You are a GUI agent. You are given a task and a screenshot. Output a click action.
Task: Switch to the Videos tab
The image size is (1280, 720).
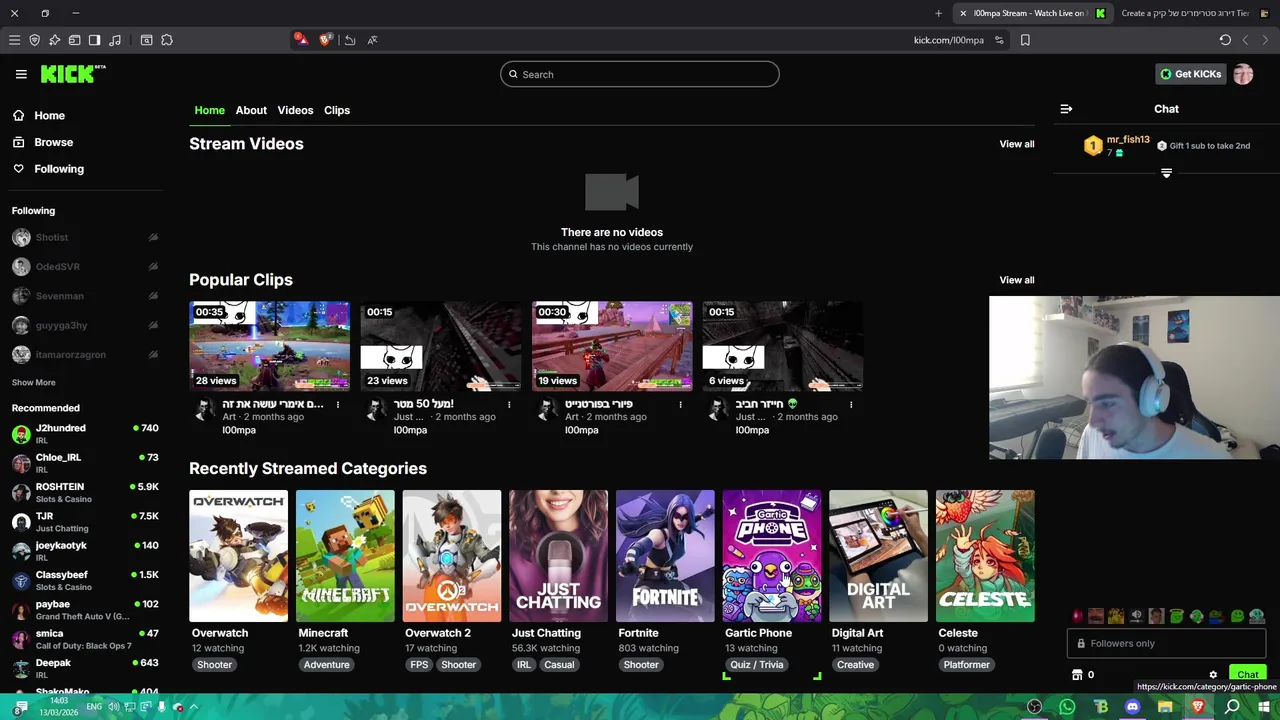click(295, 110)
